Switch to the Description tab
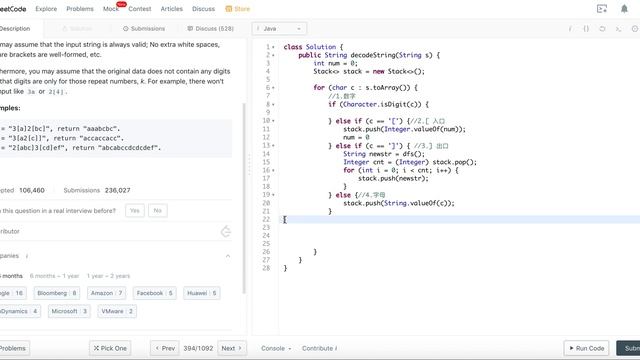 click(x=16, y=29)
